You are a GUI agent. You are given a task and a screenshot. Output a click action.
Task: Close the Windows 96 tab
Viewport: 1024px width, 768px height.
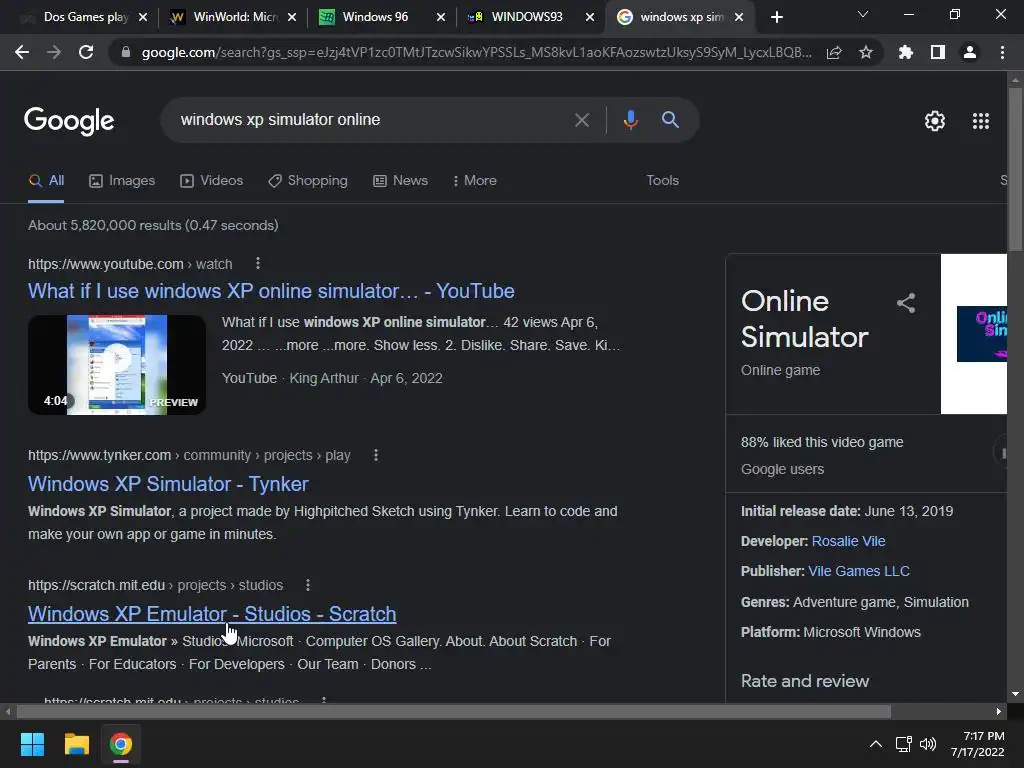[441, 17]
